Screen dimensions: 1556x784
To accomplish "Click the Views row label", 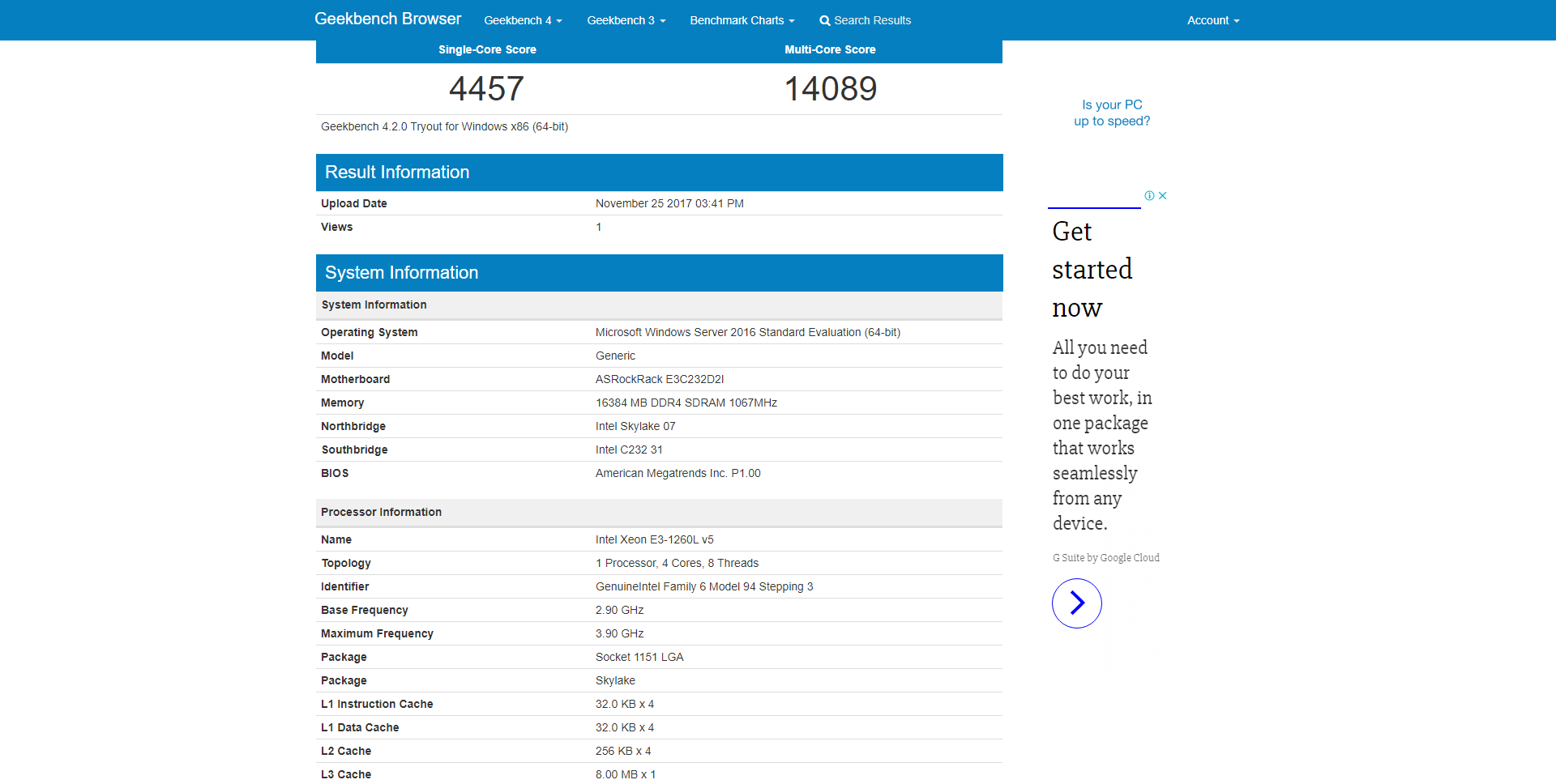I will (336, 227).
